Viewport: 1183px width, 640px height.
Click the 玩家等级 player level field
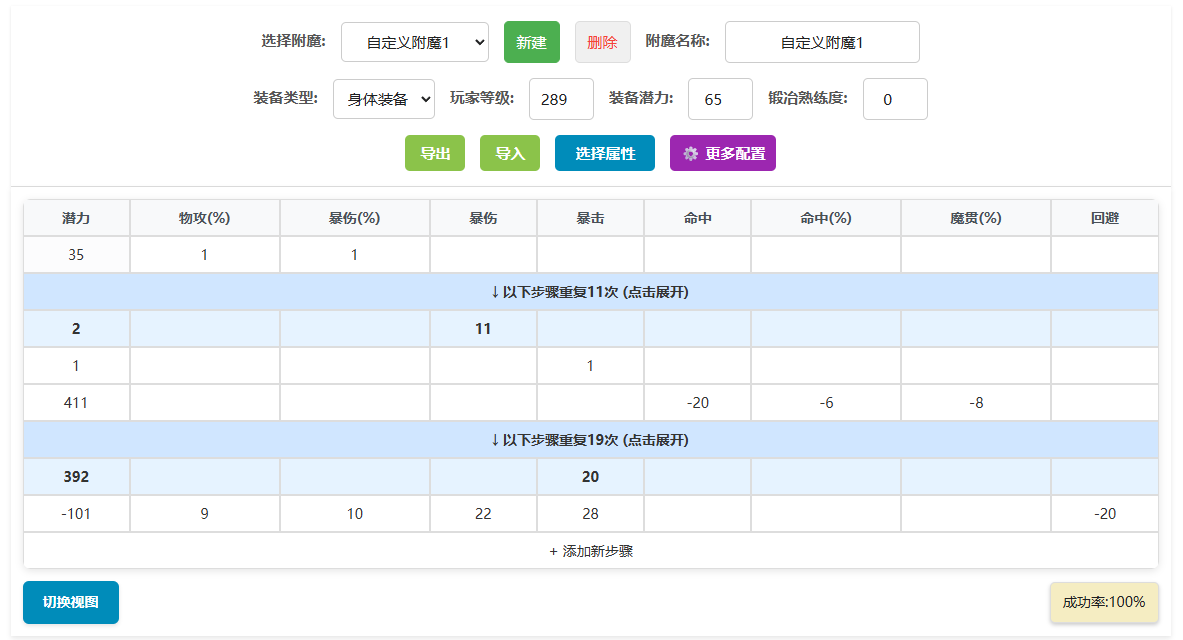tap(561, 99)
